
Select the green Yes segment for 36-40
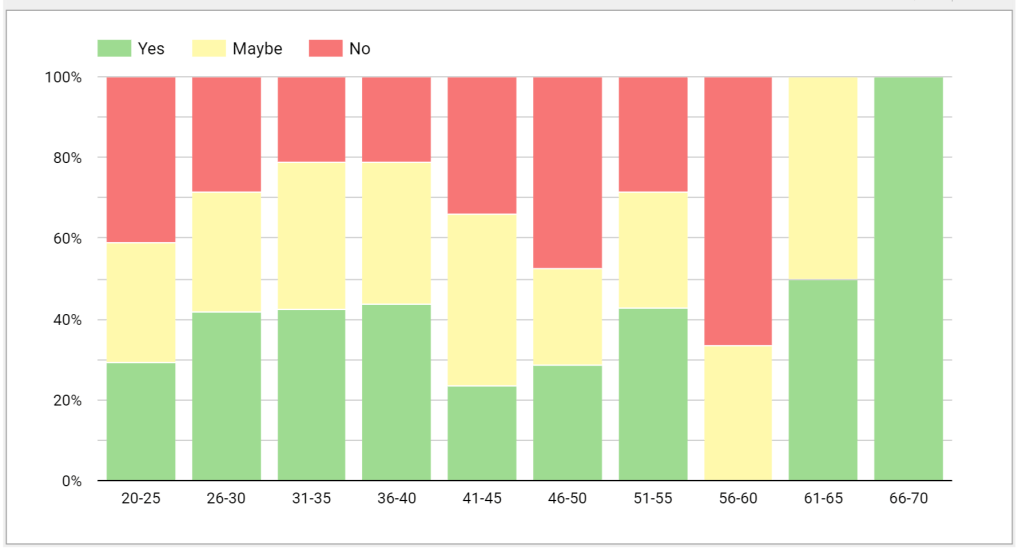point(397,392)
